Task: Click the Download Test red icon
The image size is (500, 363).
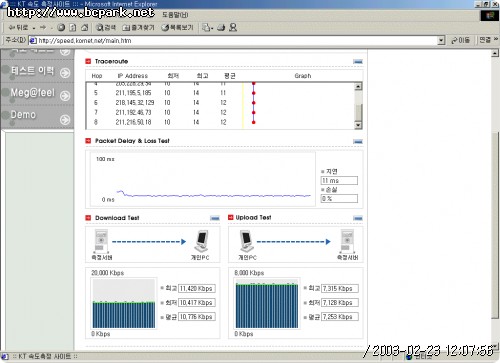Action: click(88, 218)
